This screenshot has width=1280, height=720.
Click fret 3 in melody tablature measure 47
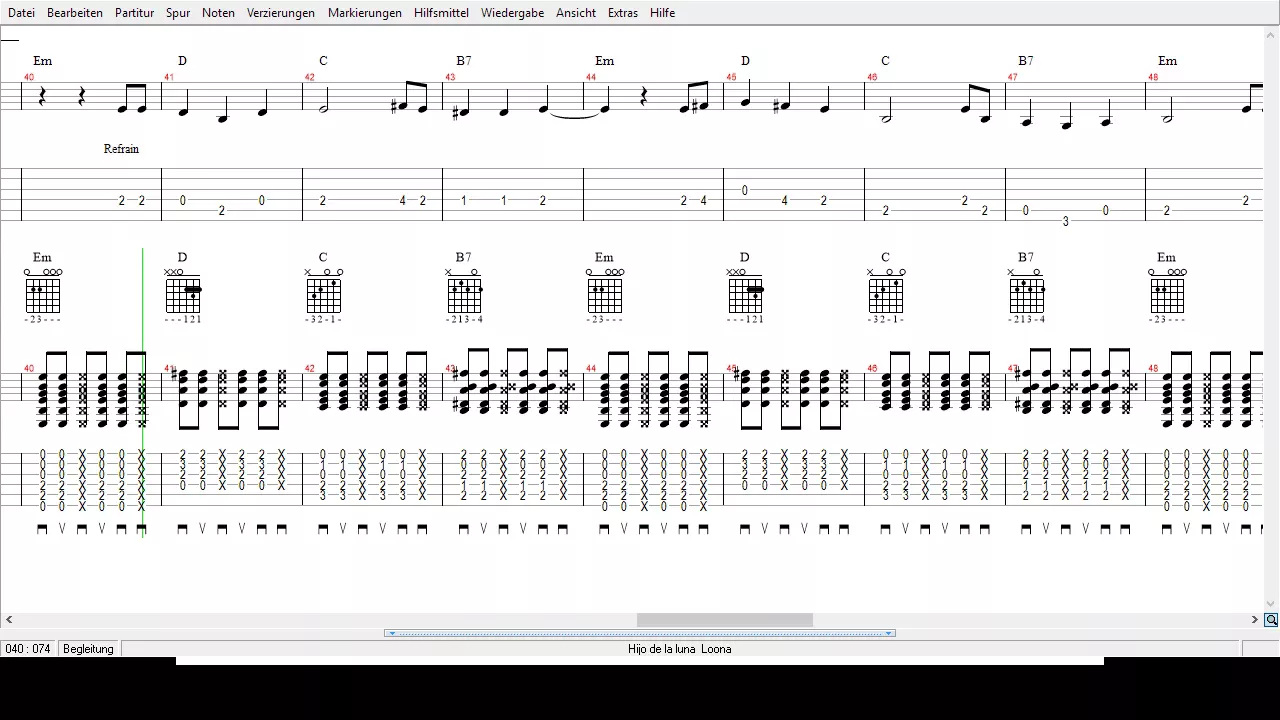tap(1066, 221)
